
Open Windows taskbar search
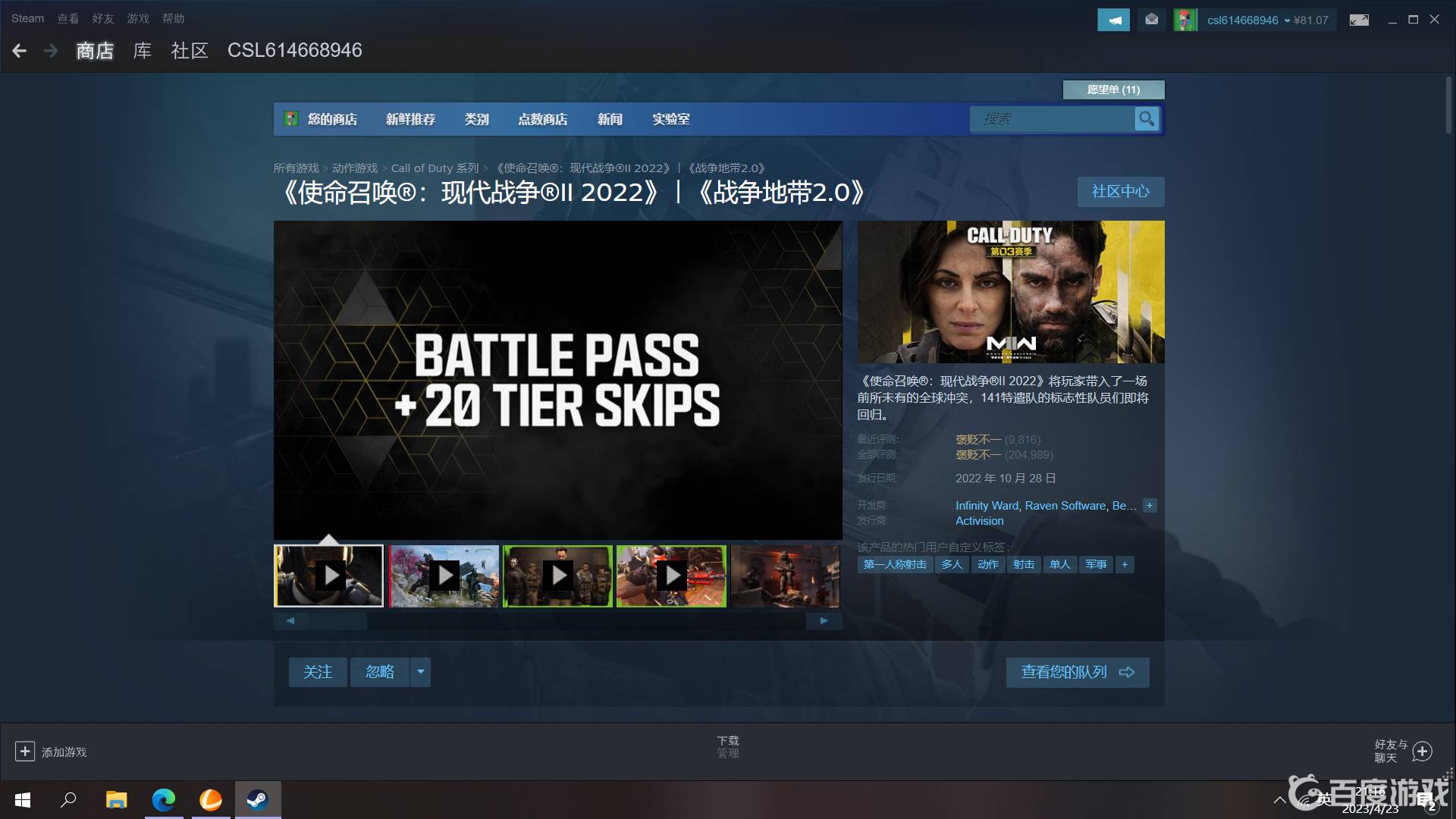[69, 800]
